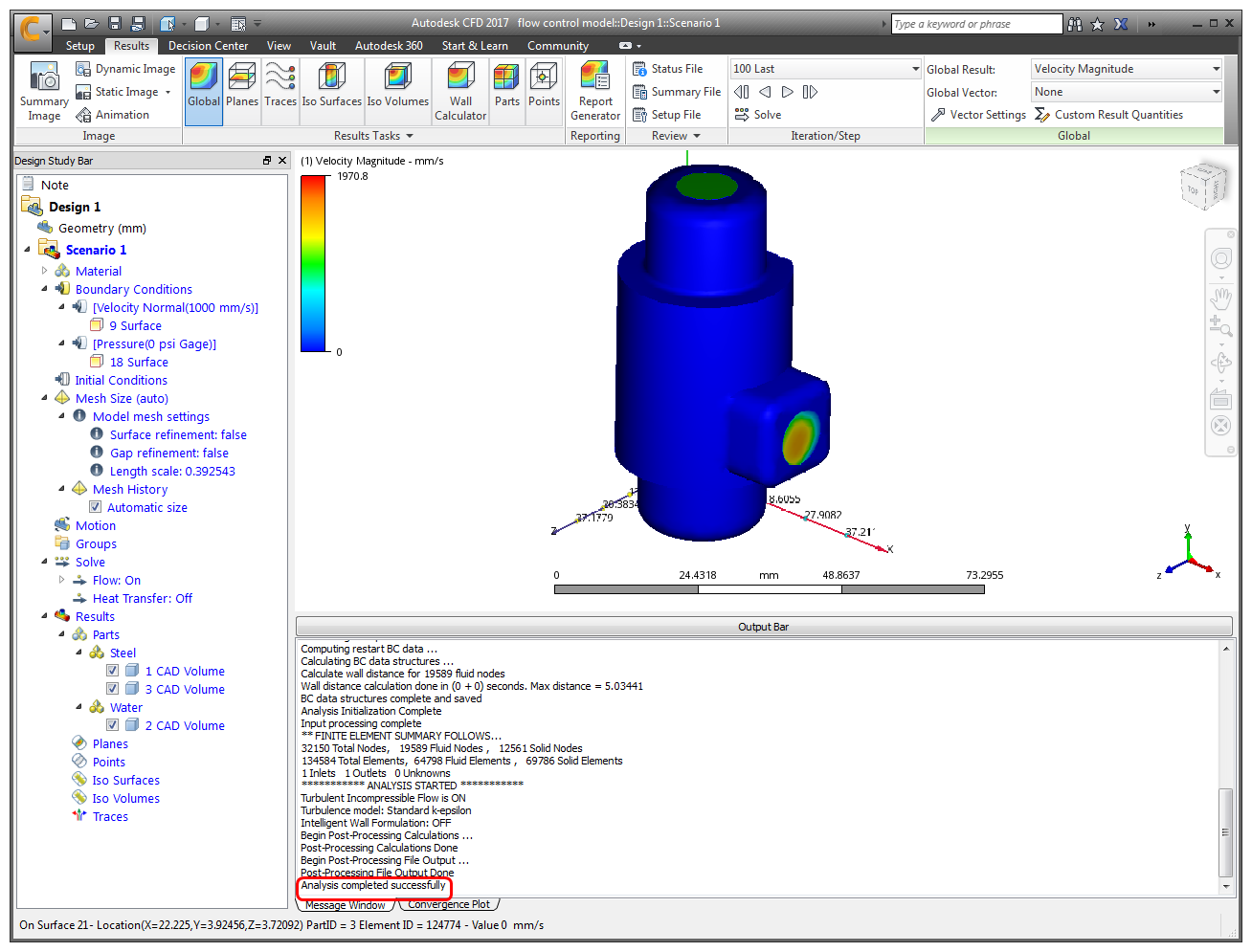Open the Start & Learn tab
This screenshot has height=952, width=1252.
pyautogui.click(x=475, y=46)
